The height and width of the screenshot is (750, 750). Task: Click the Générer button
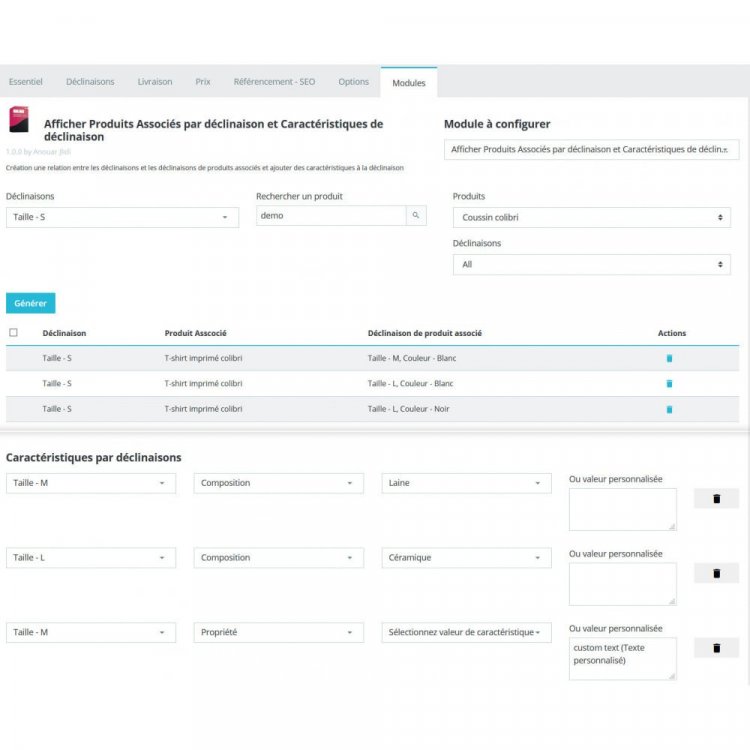31,303
